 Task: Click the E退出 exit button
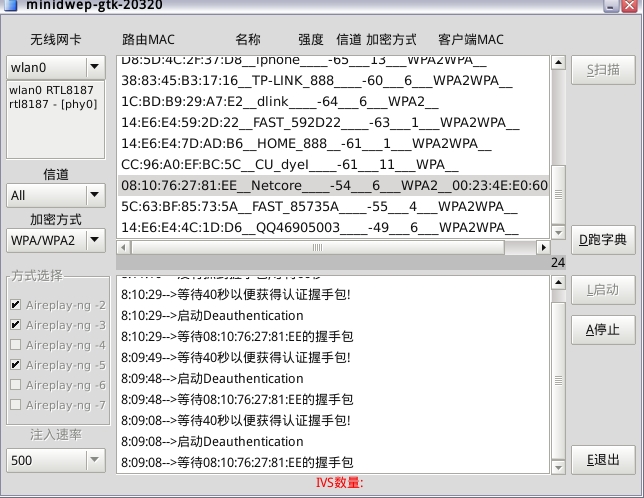click(602, 459)
